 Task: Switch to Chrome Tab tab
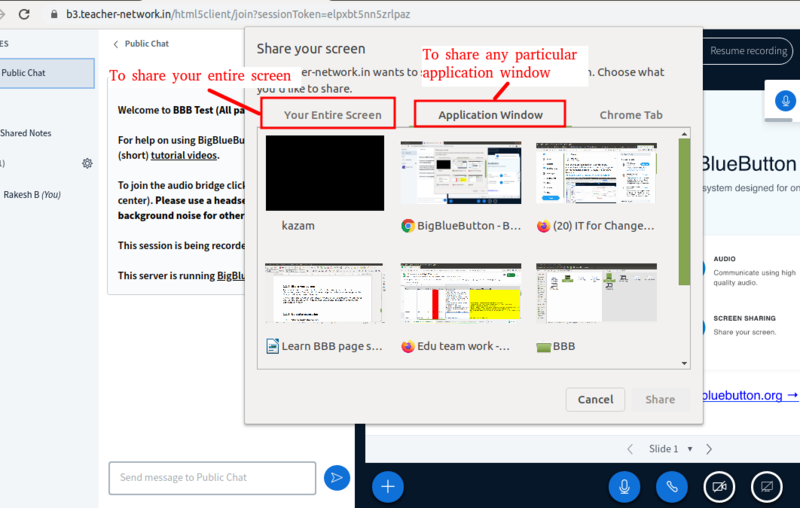[631, 115]
